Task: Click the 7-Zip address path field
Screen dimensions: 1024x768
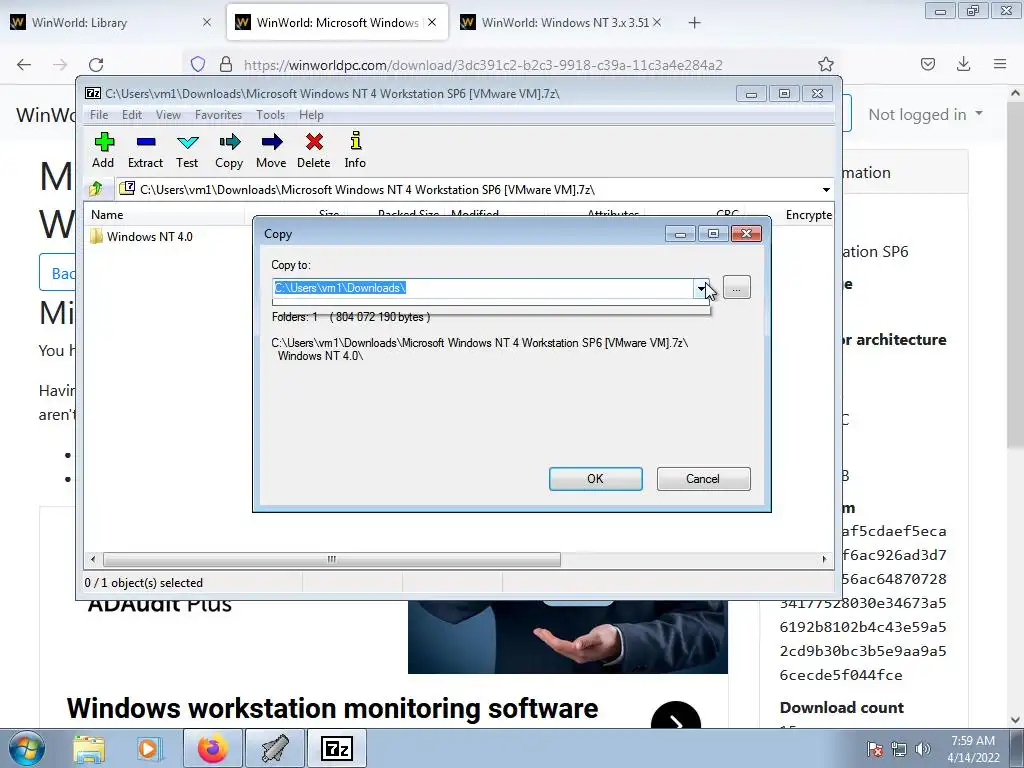Action: [468, 190]
